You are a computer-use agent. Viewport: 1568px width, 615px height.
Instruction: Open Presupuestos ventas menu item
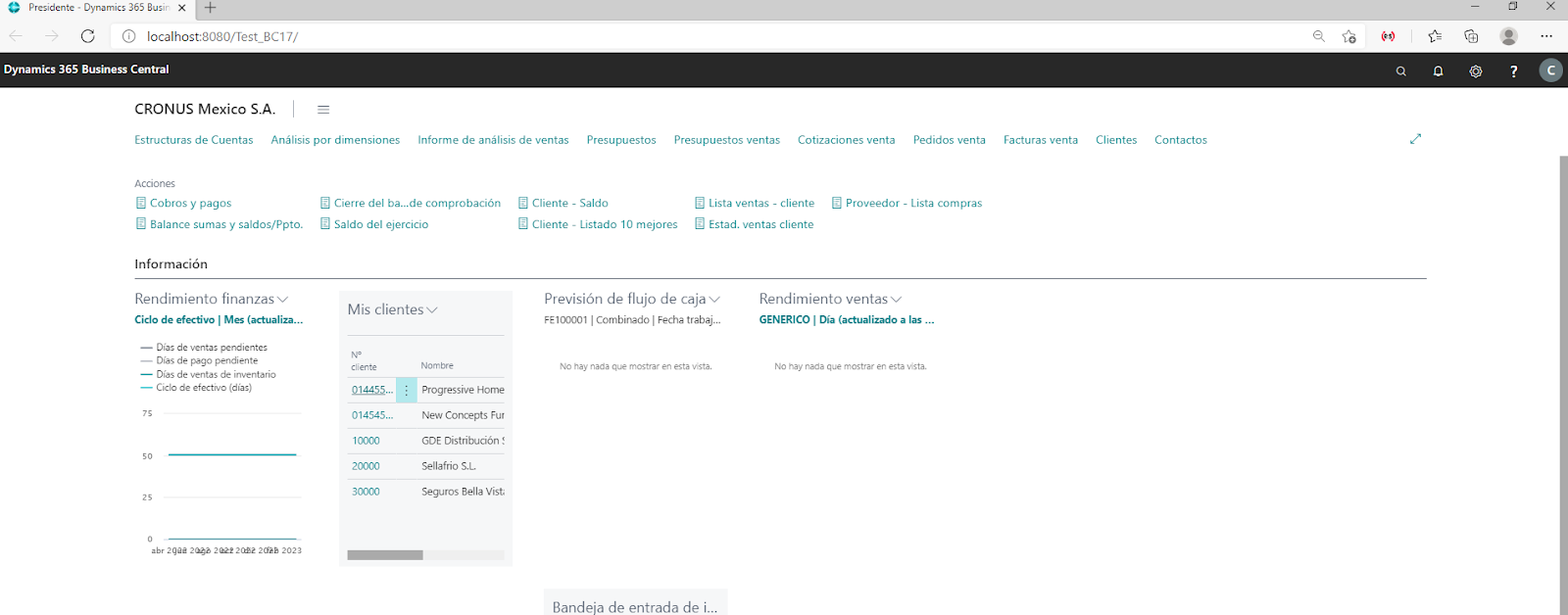click(726, 140)
